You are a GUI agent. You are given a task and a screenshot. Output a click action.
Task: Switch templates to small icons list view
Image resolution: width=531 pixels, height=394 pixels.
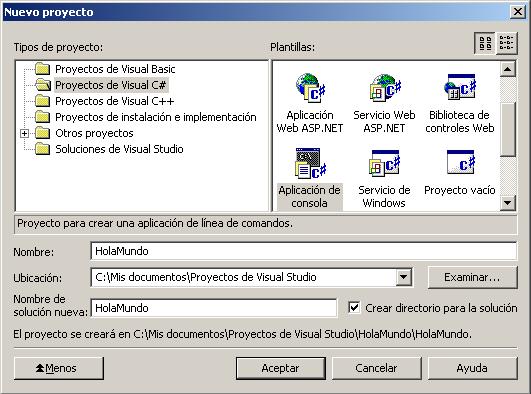506,43
